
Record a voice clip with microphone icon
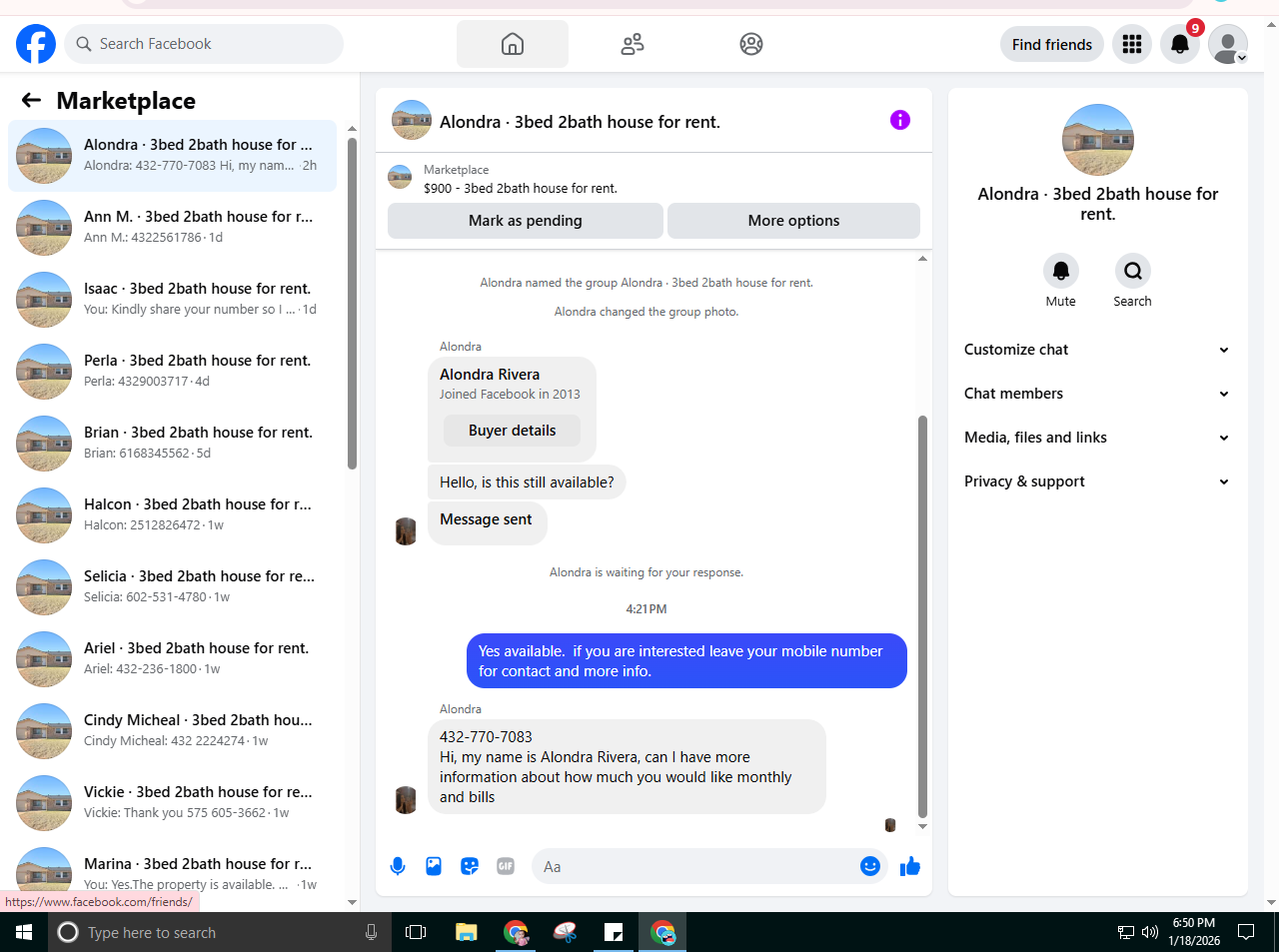tap(398, 866)
